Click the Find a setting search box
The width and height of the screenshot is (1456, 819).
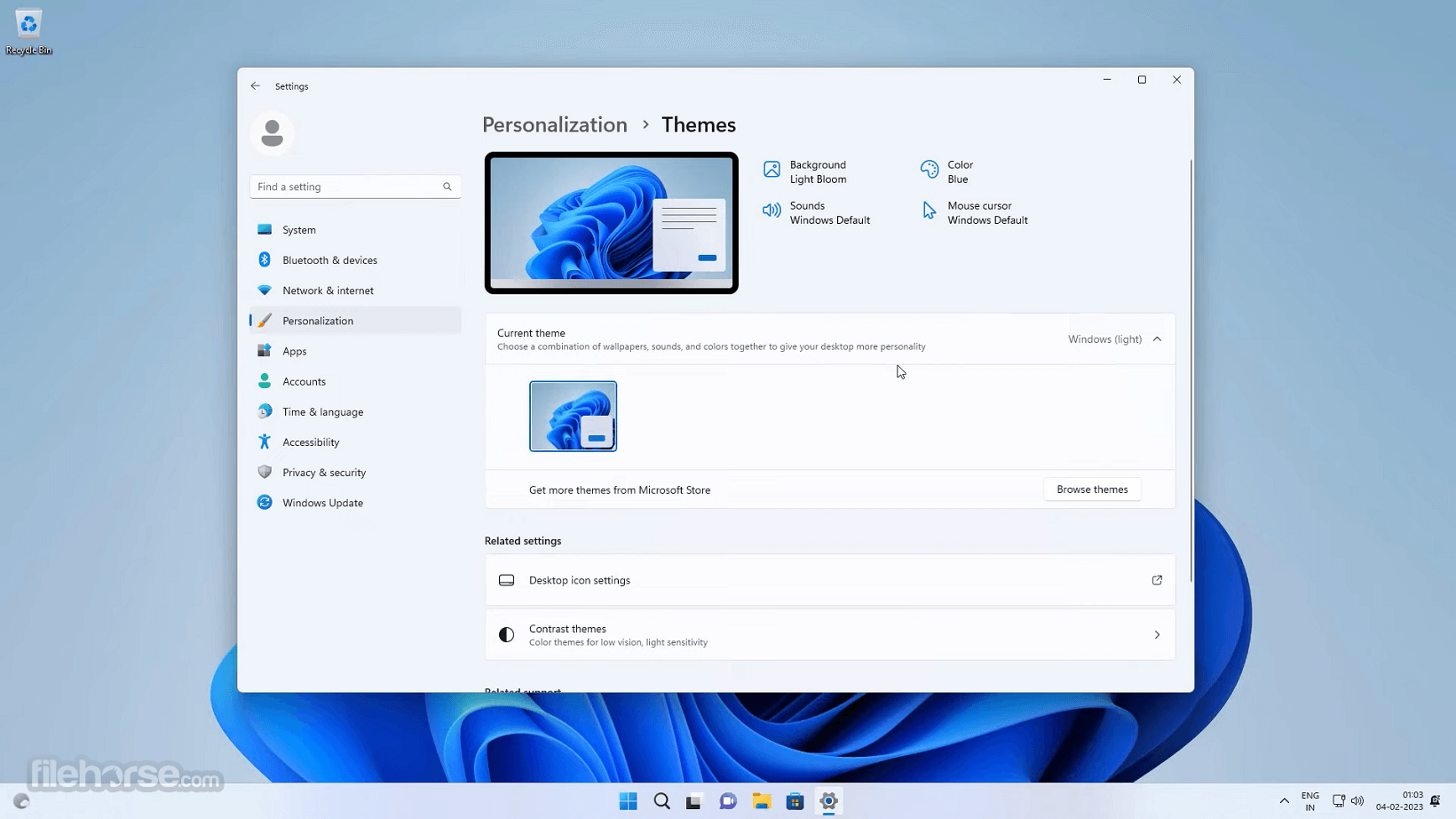click(x=347, y=187)
